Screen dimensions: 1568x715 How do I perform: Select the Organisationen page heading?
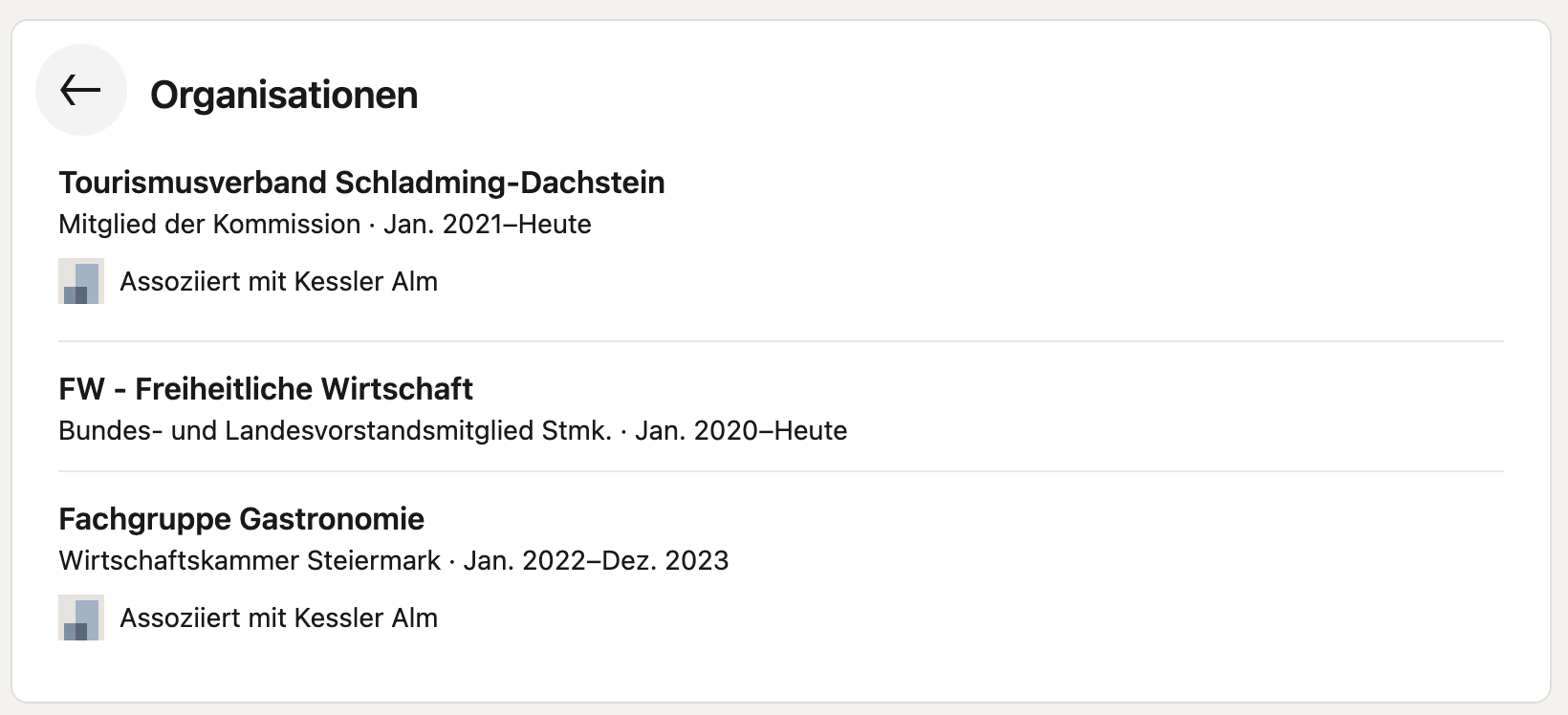(284, 95)
